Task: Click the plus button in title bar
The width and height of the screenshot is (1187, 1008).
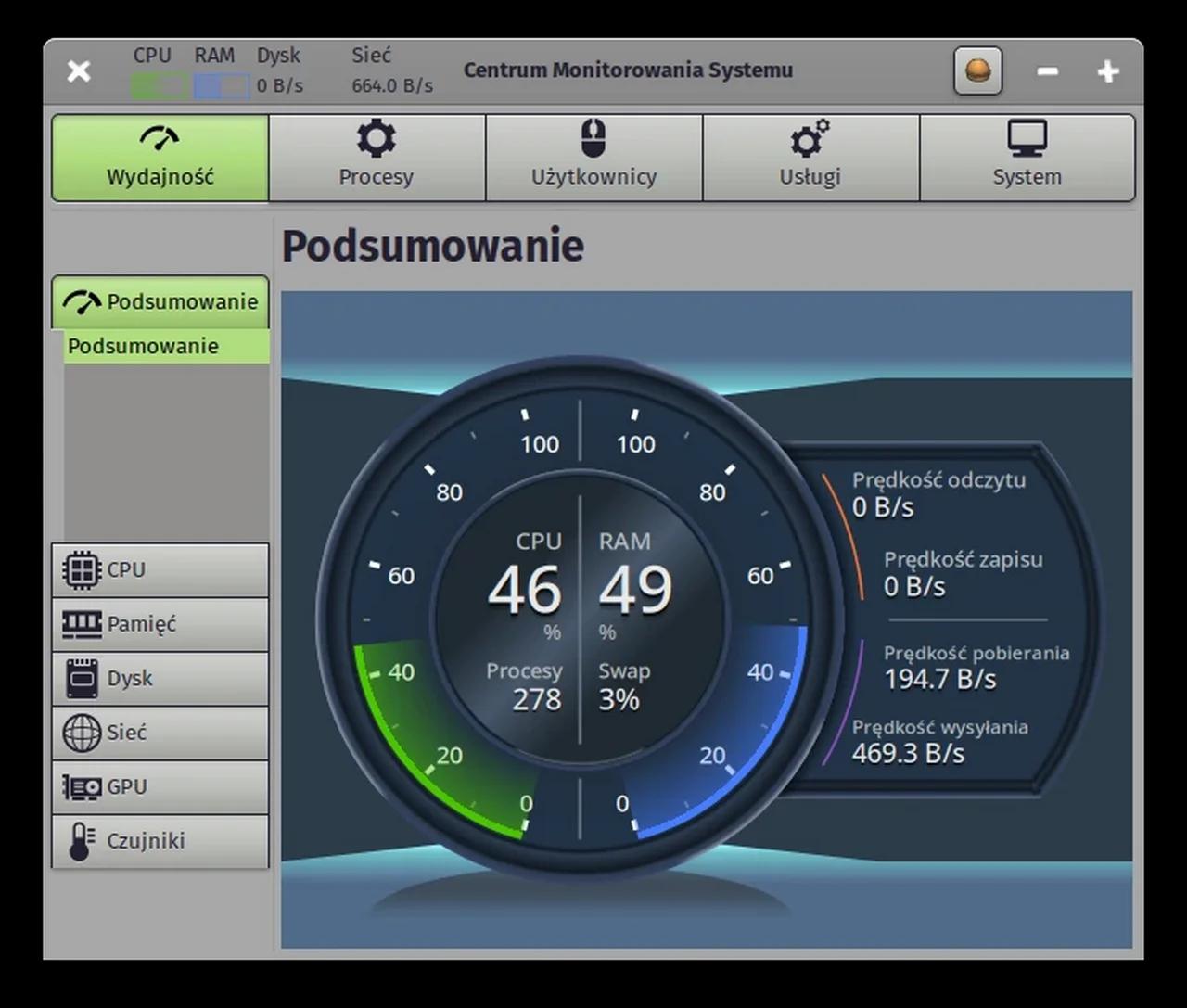Action: click(1108, 71)
